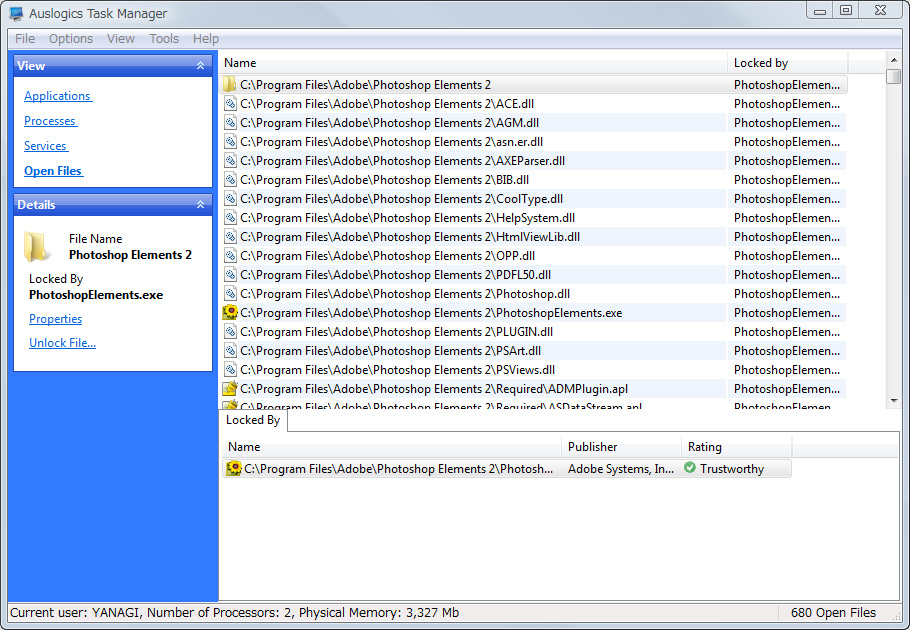910x630 pixels.
Task: Sort file list by Name column header
Action: click(473, 63)
